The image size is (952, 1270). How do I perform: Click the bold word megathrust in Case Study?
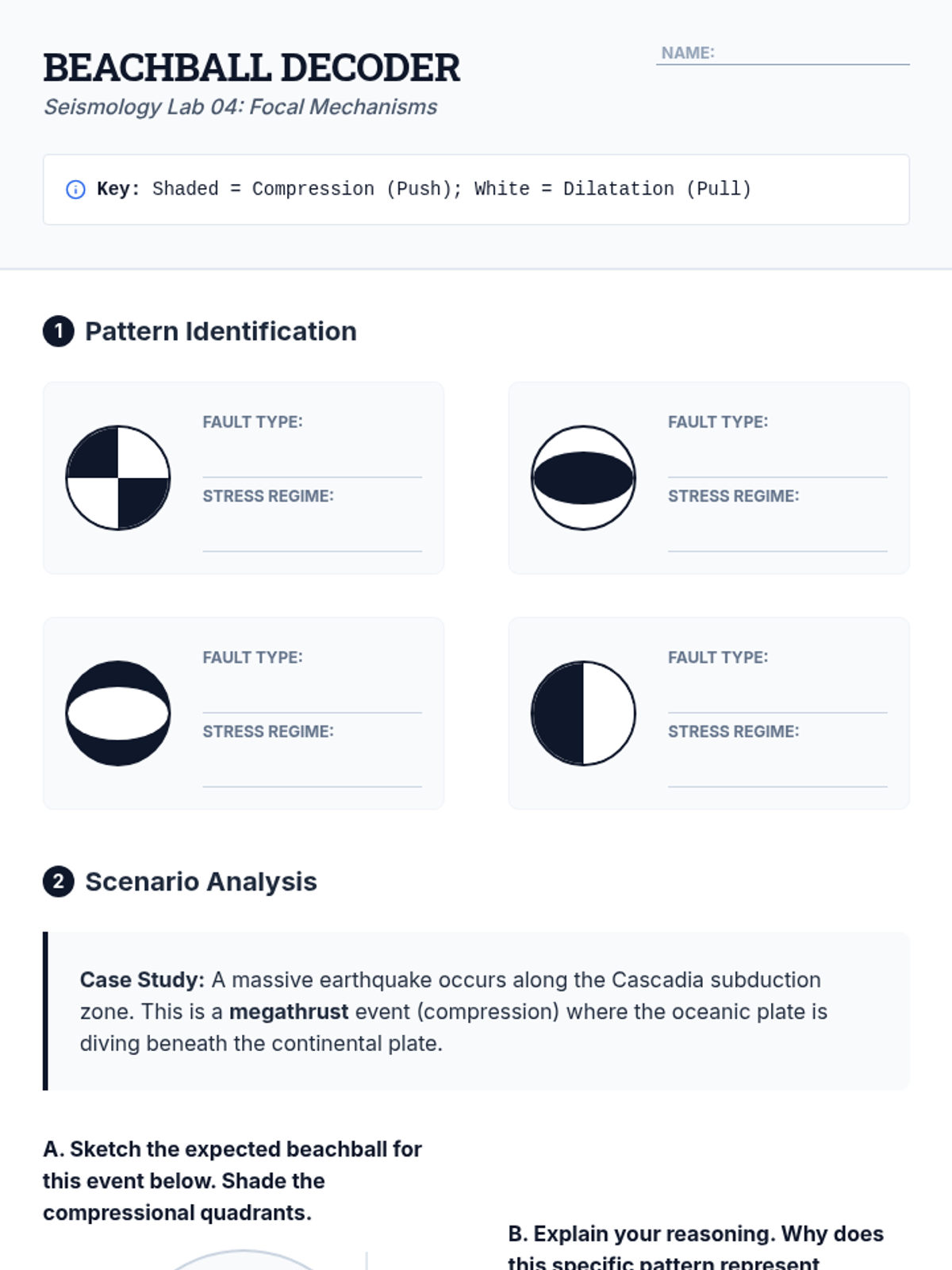pos(289,1012)
